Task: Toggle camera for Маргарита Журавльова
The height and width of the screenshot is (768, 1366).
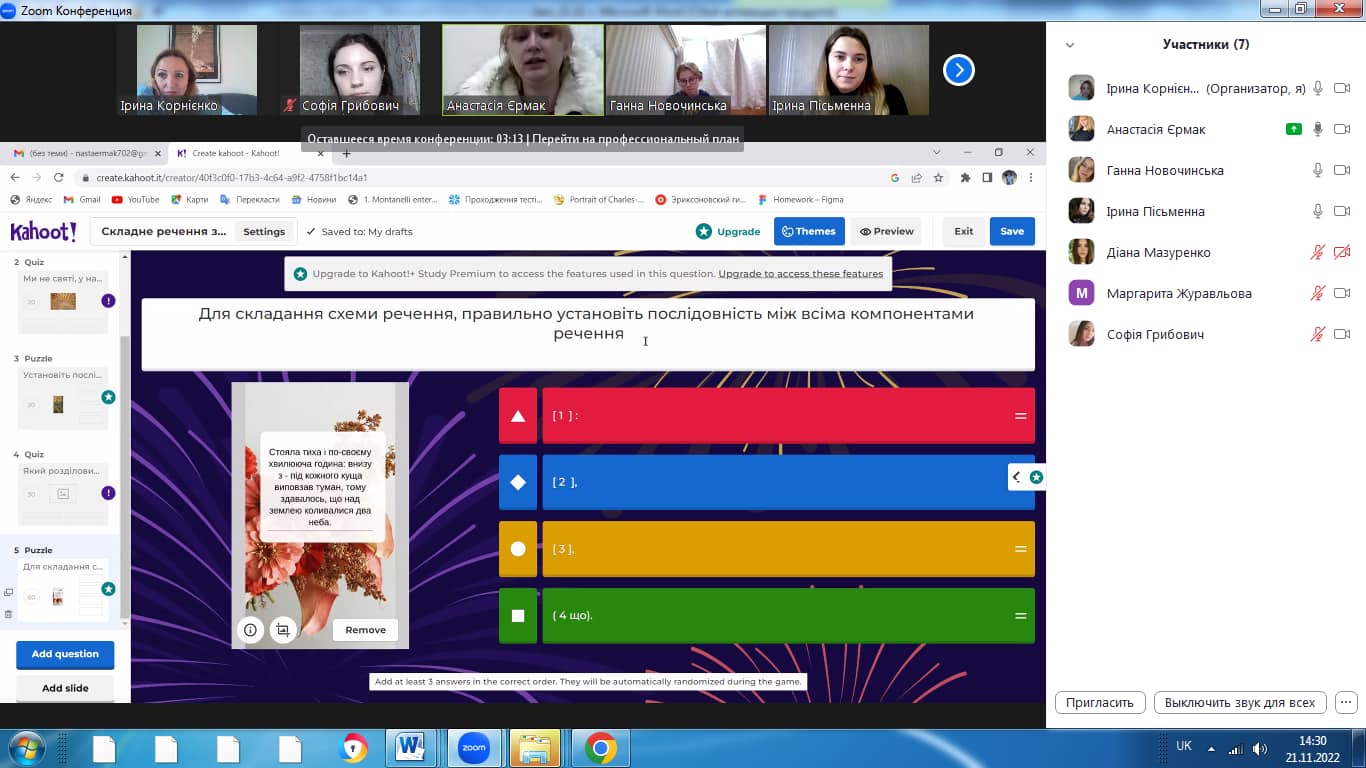Action: click(1342, 293)
